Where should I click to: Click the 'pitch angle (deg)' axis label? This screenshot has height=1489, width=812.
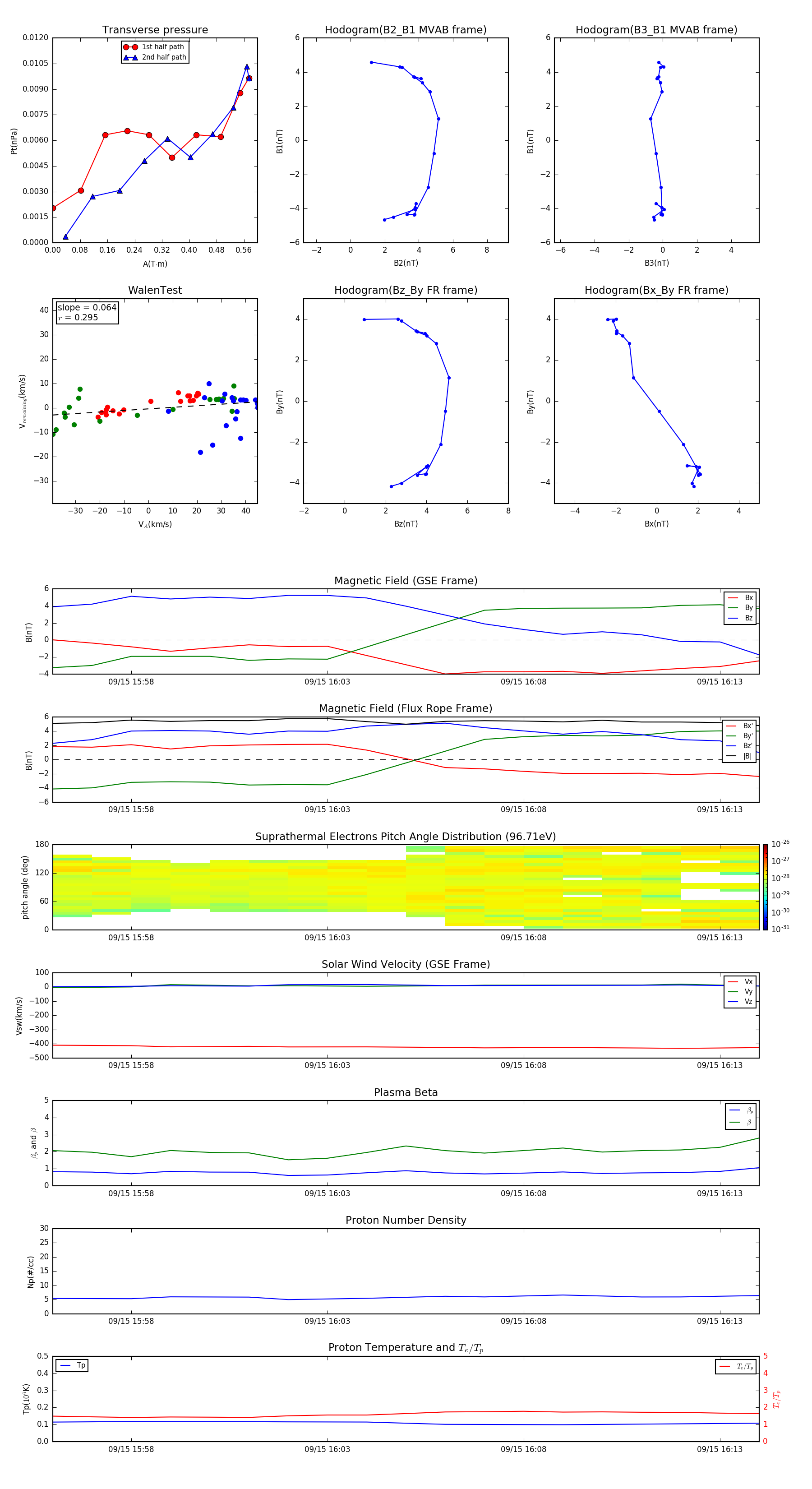tap(25, 887)
